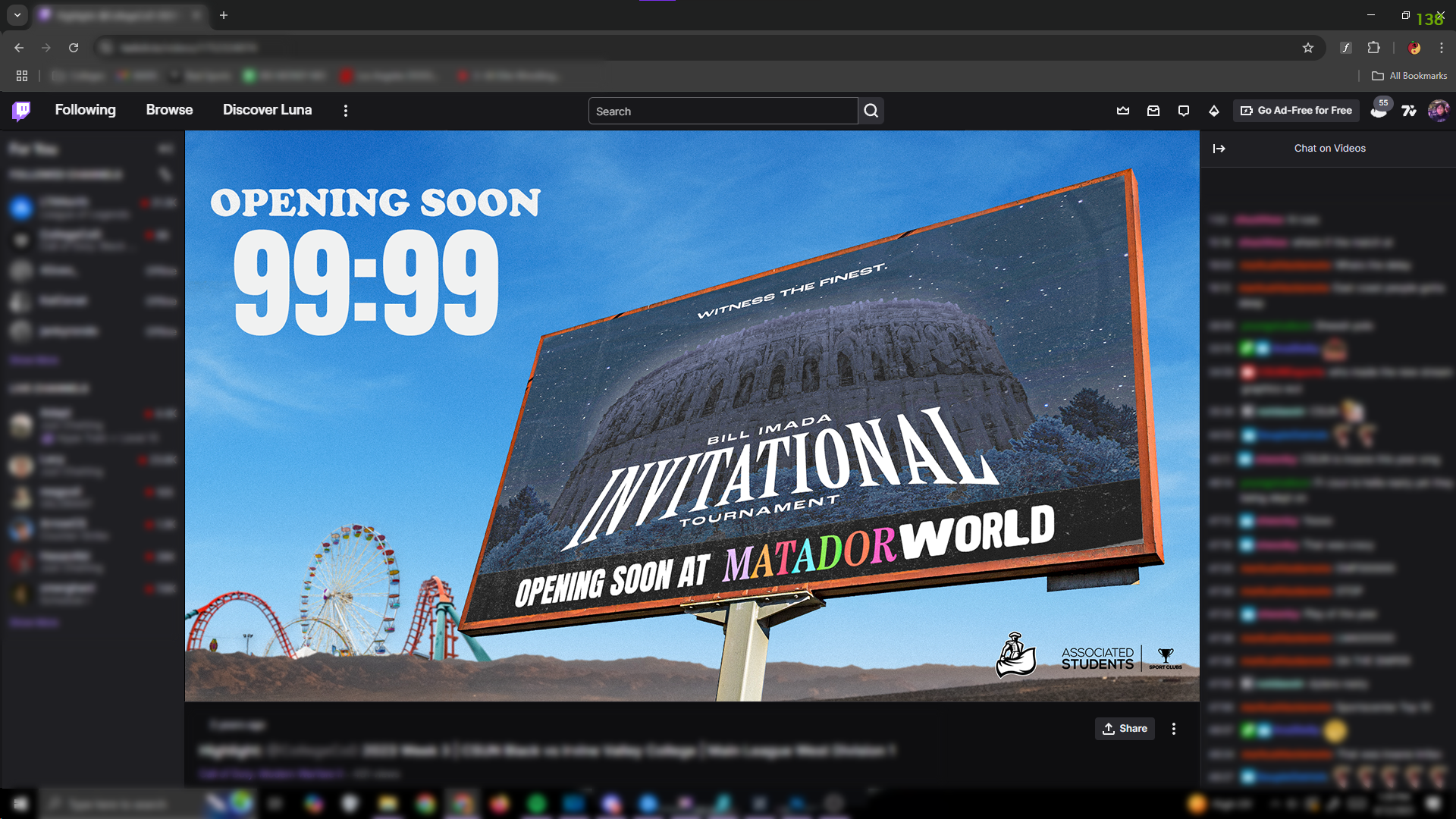
Task: Click the script extension icon in toolbar
Action: [1346, 48]
